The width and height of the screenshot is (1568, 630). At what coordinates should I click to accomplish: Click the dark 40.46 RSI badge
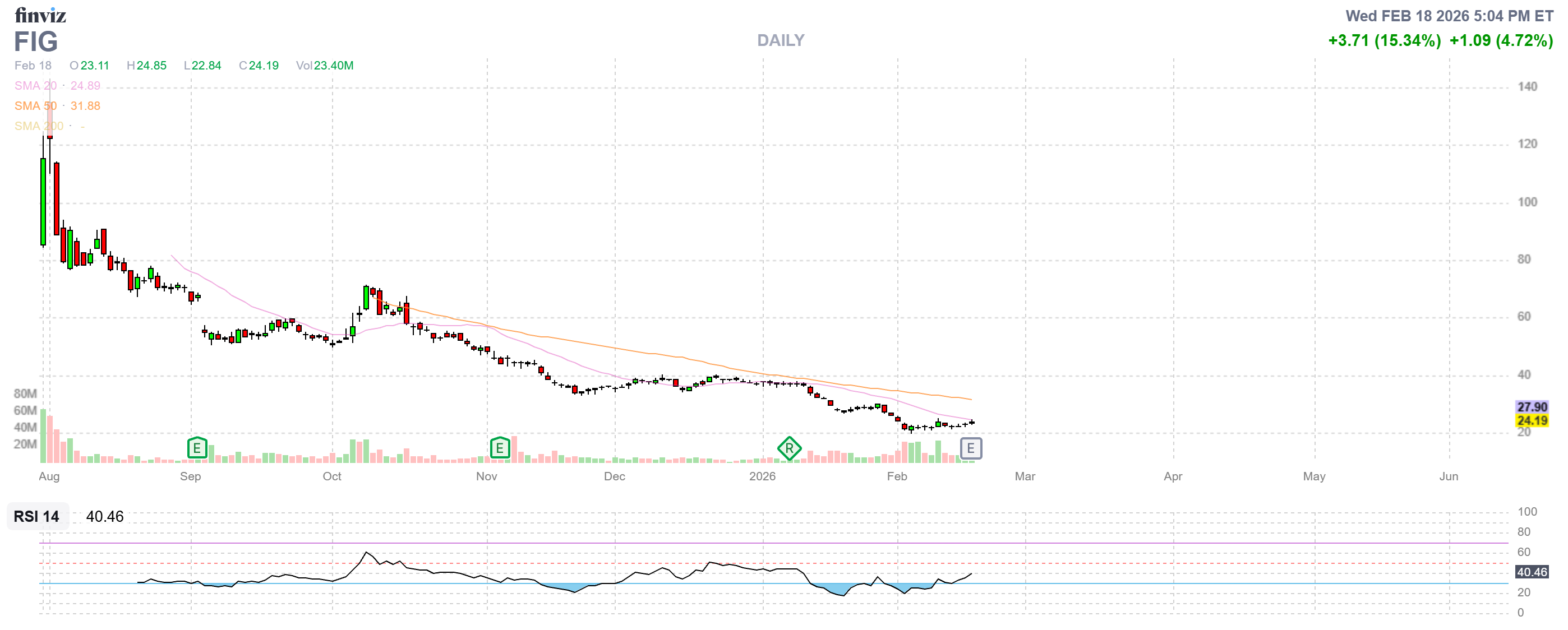click(1532, 572)
